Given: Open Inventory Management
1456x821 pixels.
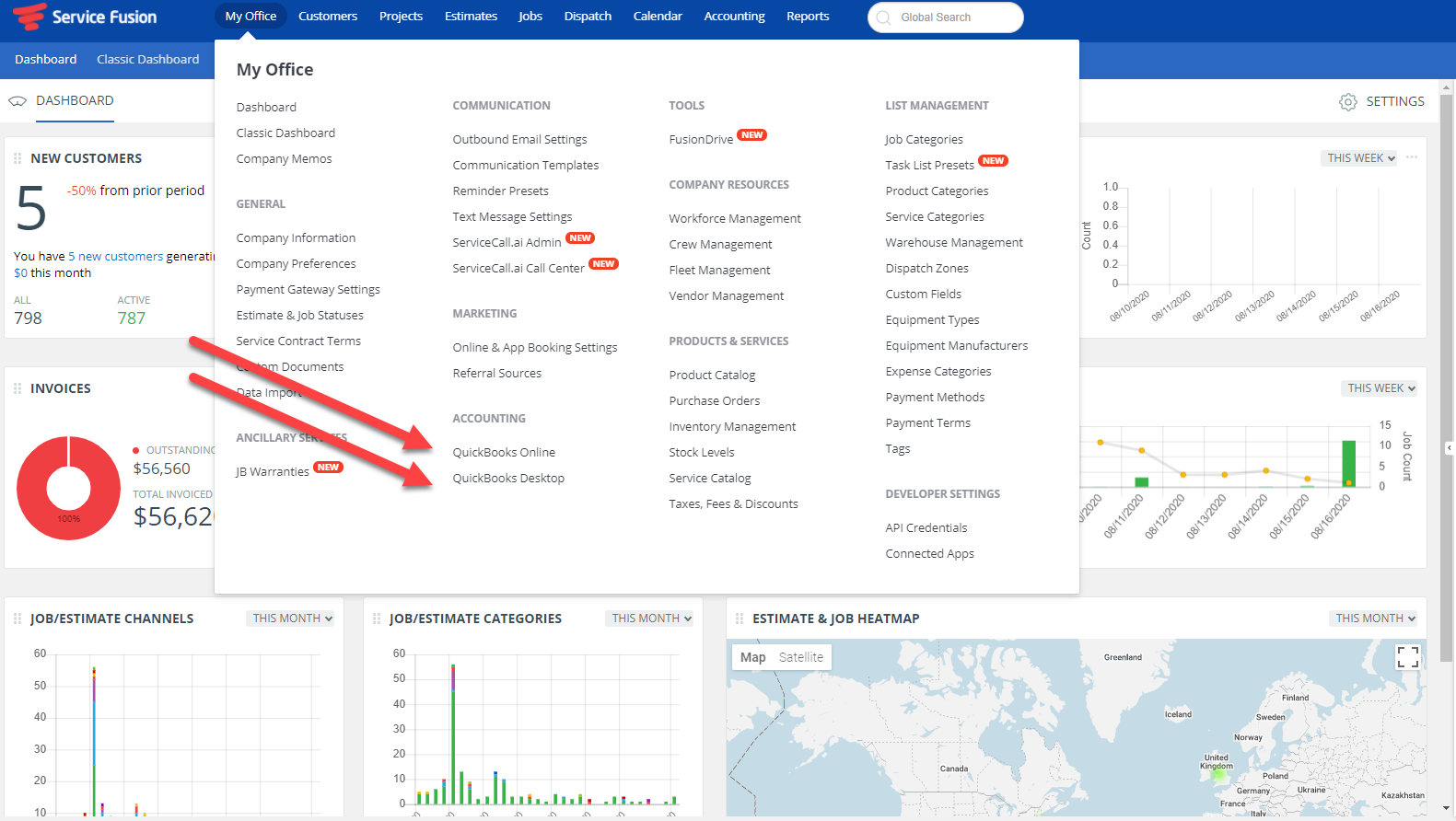Looking at the screenshot, I should [732, 427].
